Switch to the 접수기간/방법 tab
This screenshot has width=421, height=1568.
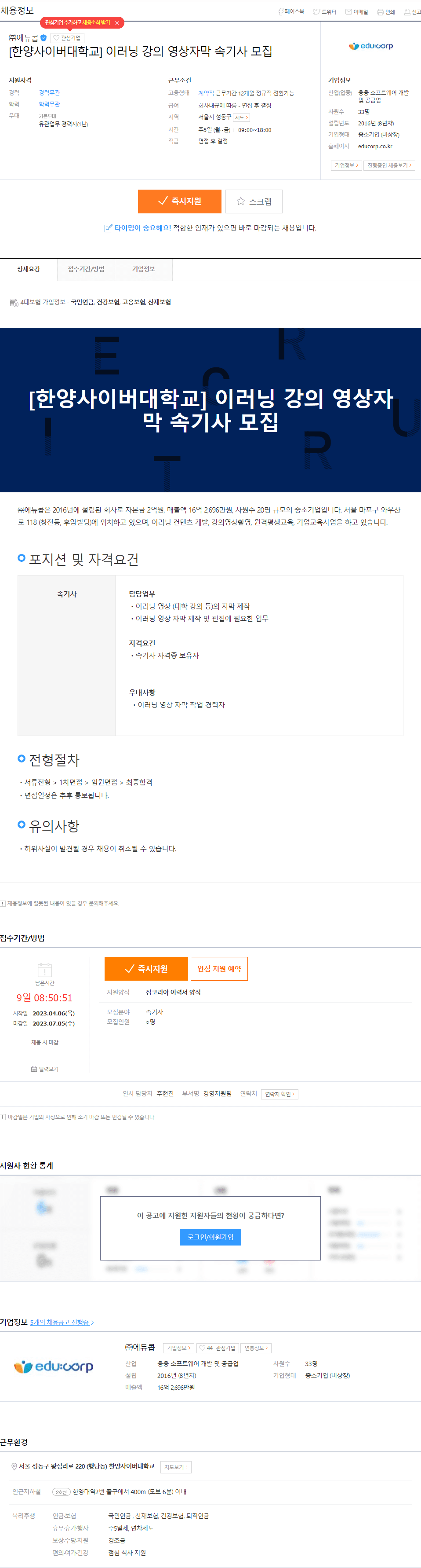click(86, 269)
